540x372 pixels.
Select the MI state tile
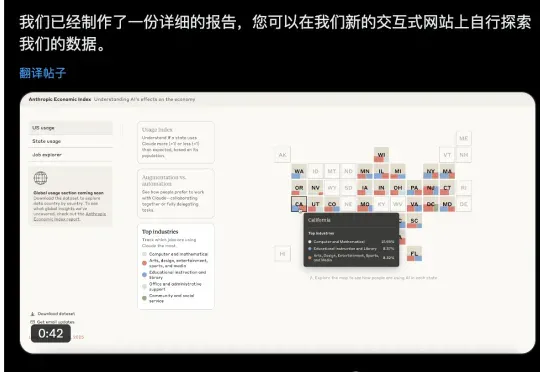click(x=398, y=171)
